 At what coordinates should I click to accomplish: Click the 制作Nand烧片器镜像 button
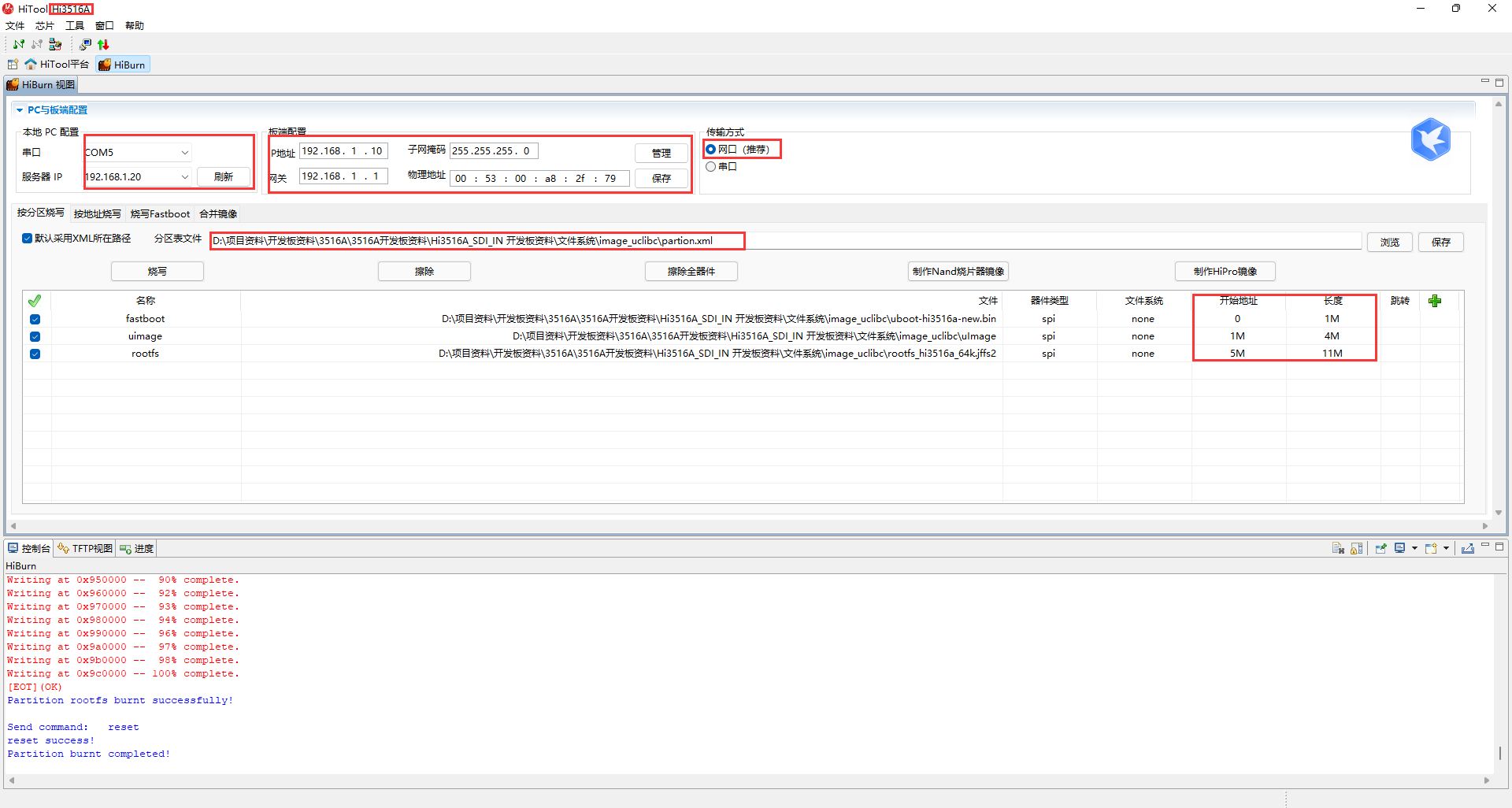point(958,271)
